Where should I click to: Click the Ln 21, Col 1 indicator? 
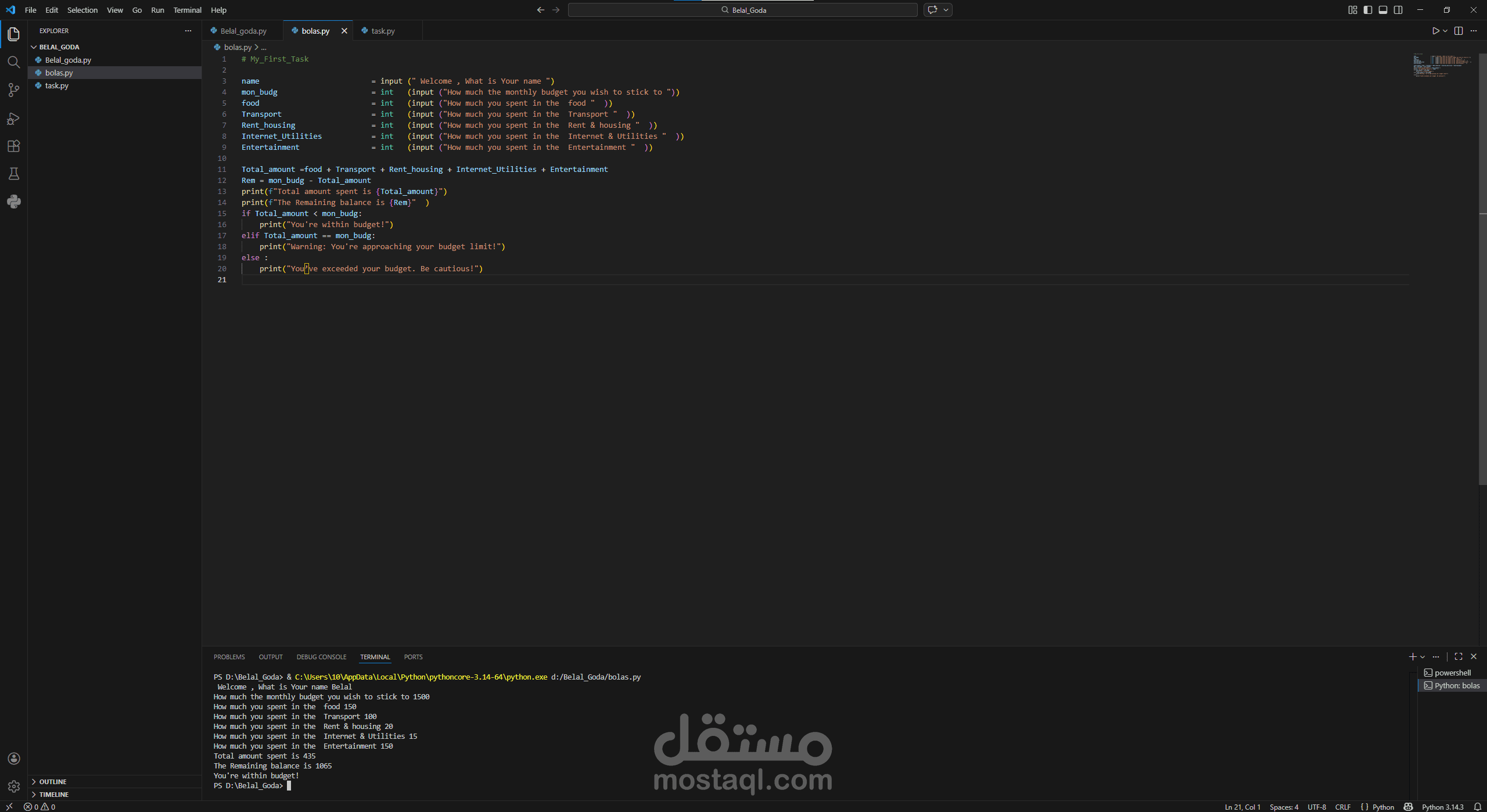click(1242, 807)
